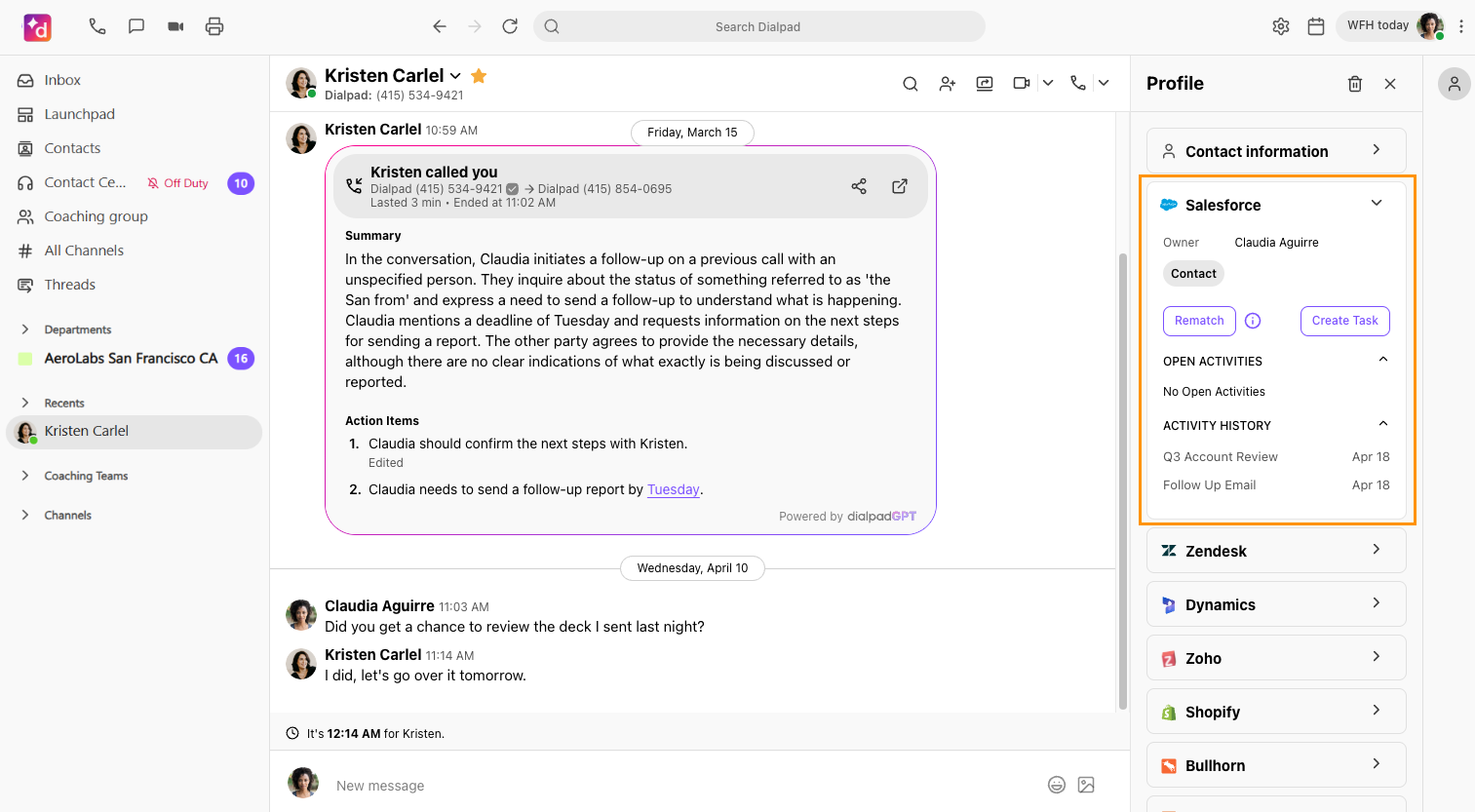Expand the Bullhorn integration
This screenshot has height=812, width=1475.
pos(1276,765)
